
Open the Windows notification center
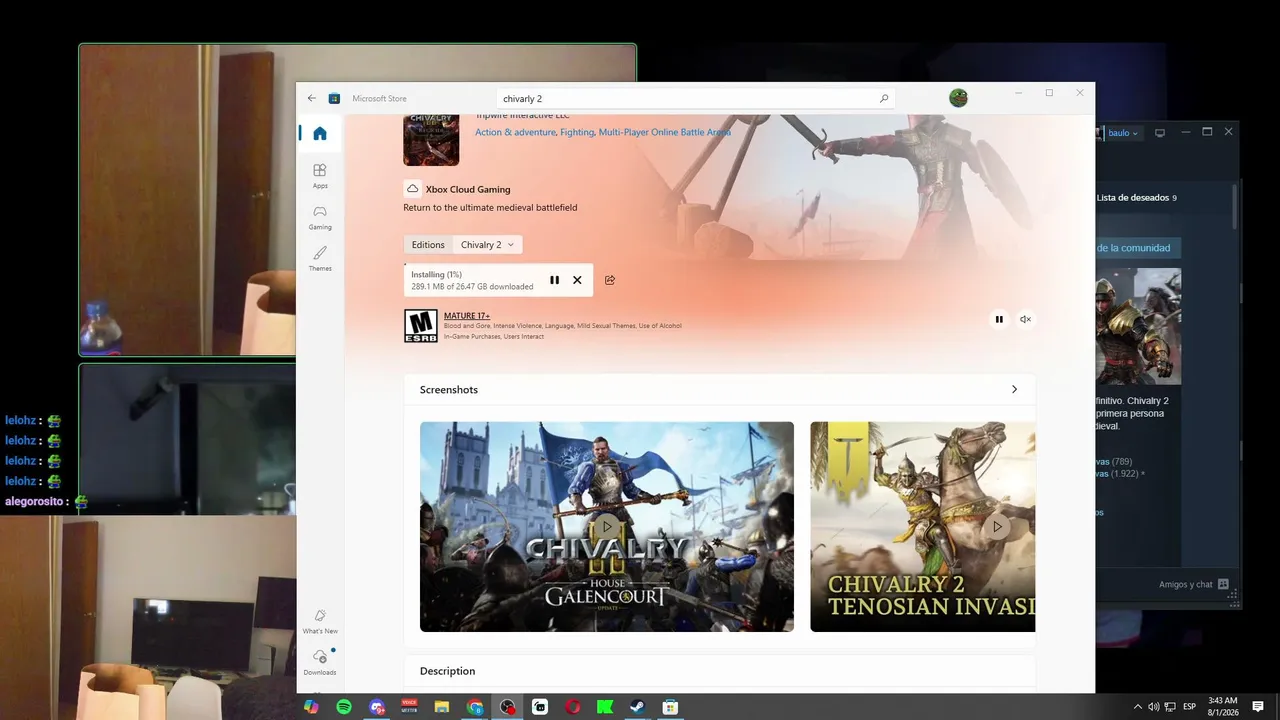tap(1258, 707)
